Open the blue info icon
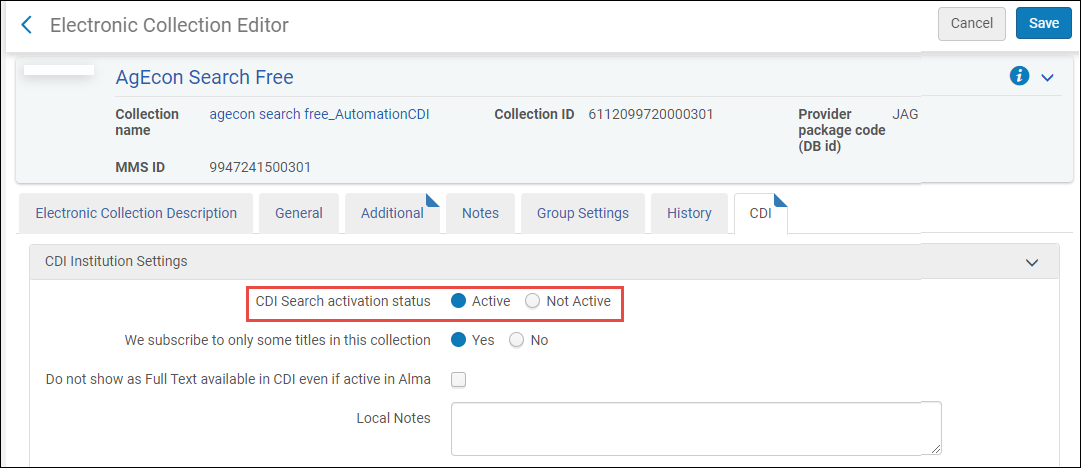The height and width of the screenshot is (468, 1081). point(1019,76)
